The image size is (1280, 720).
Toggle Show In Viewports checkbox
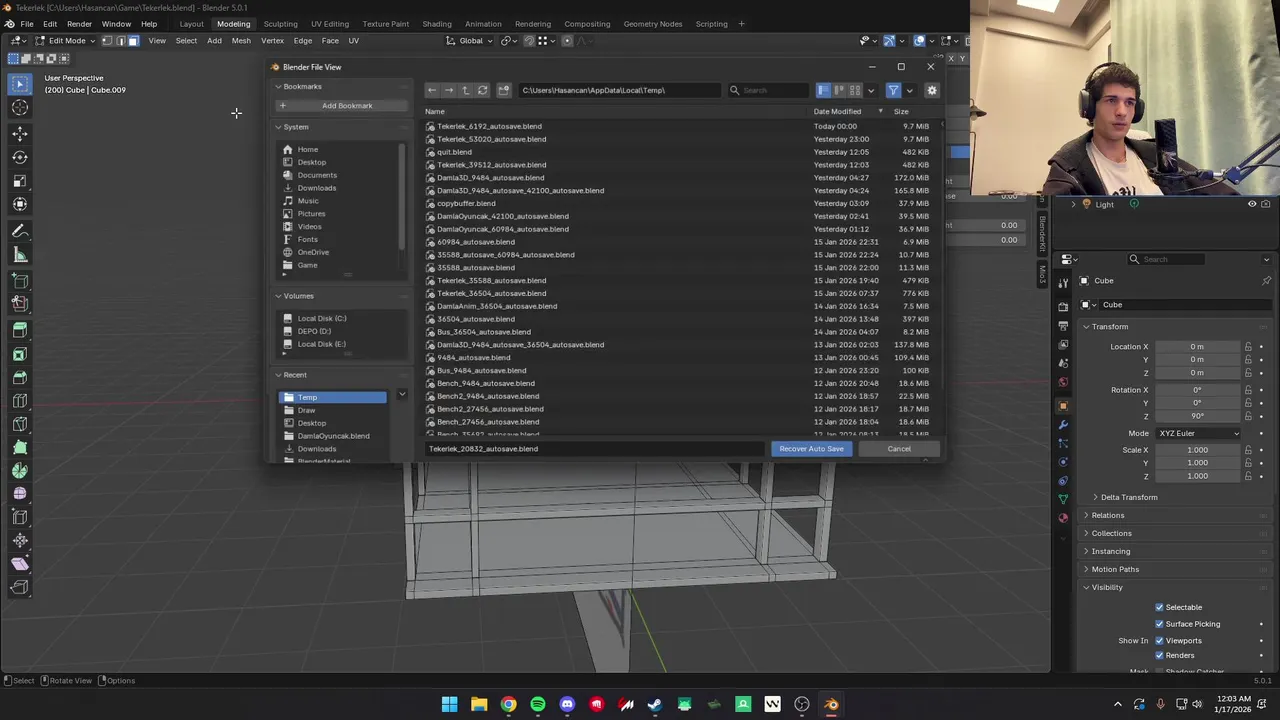tap(1160, 640)
